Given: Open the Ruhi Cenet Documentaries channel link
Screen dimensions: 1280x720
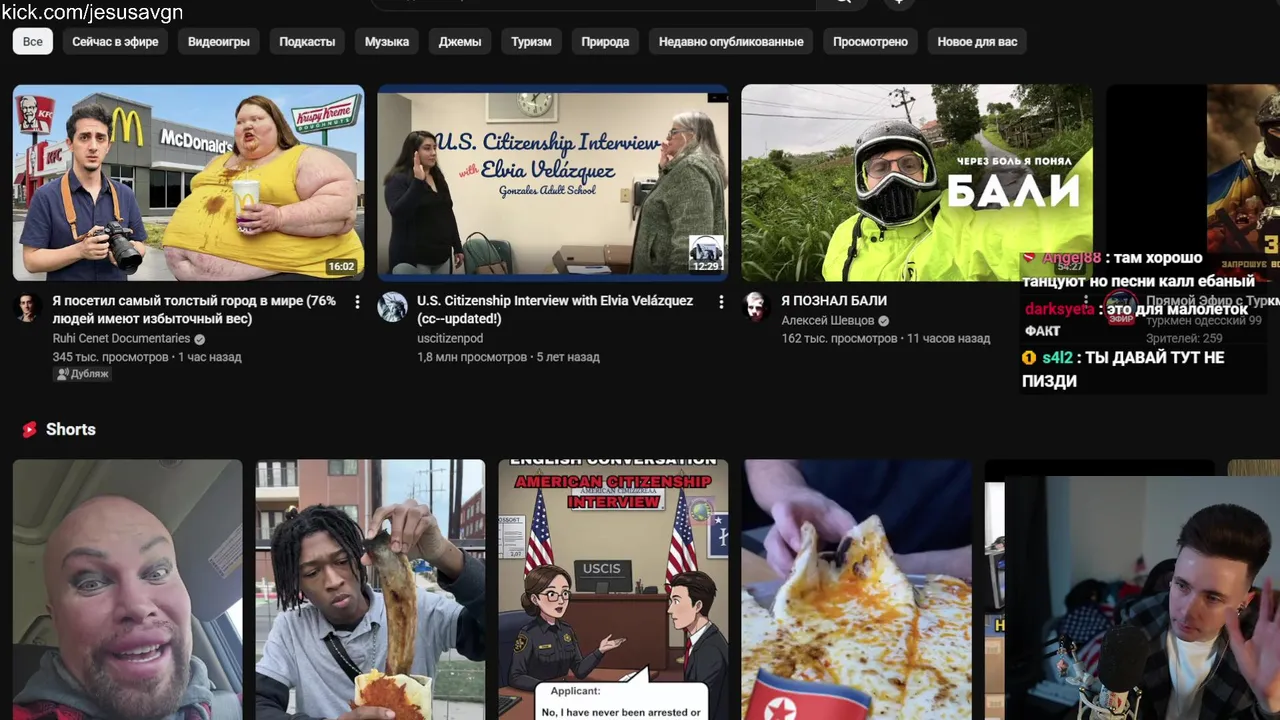Looking at the screenshot, I should (121, 339).
